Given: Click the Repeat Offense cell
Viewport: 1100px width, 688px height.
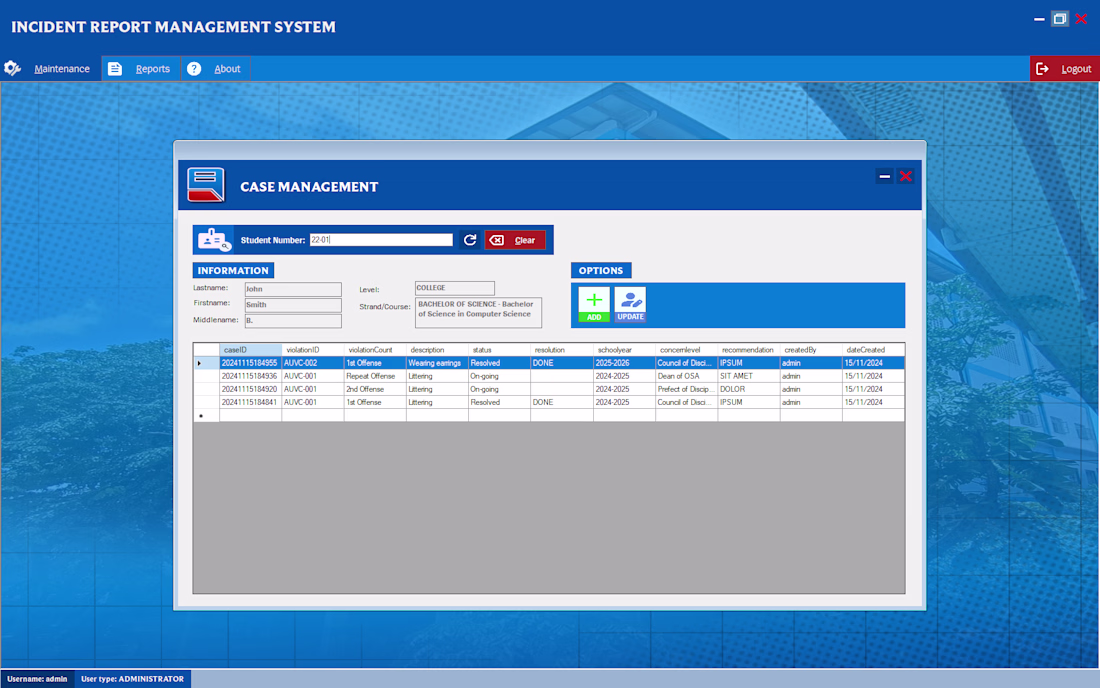Looking at the screenshot, I should tap(375, 376).
